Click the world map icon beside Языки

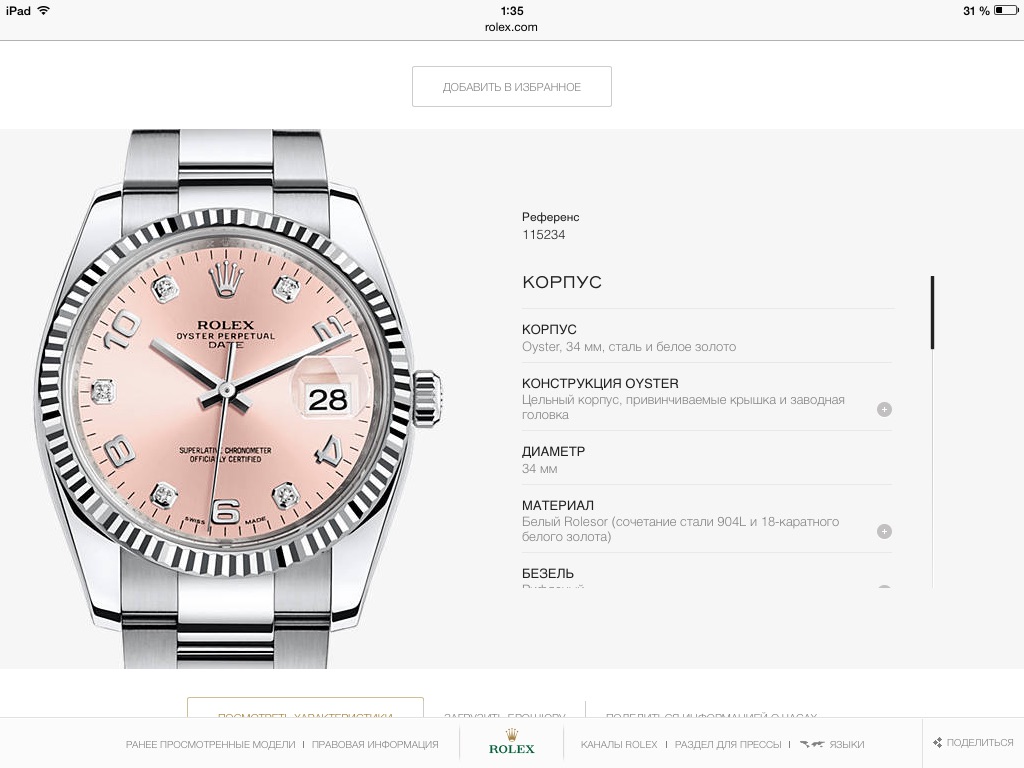[811, 744]
